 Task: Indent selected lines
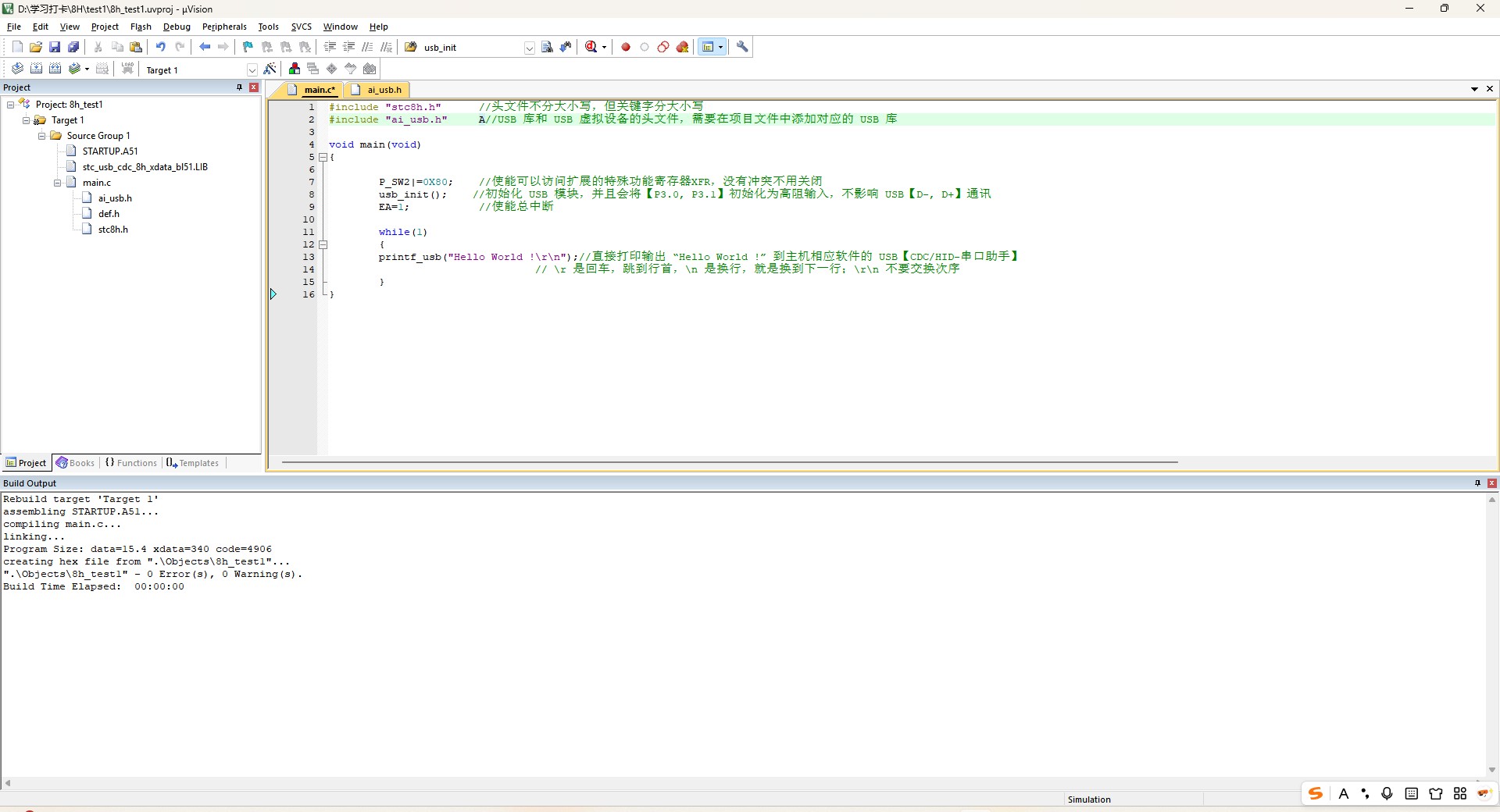coord(330,47)
